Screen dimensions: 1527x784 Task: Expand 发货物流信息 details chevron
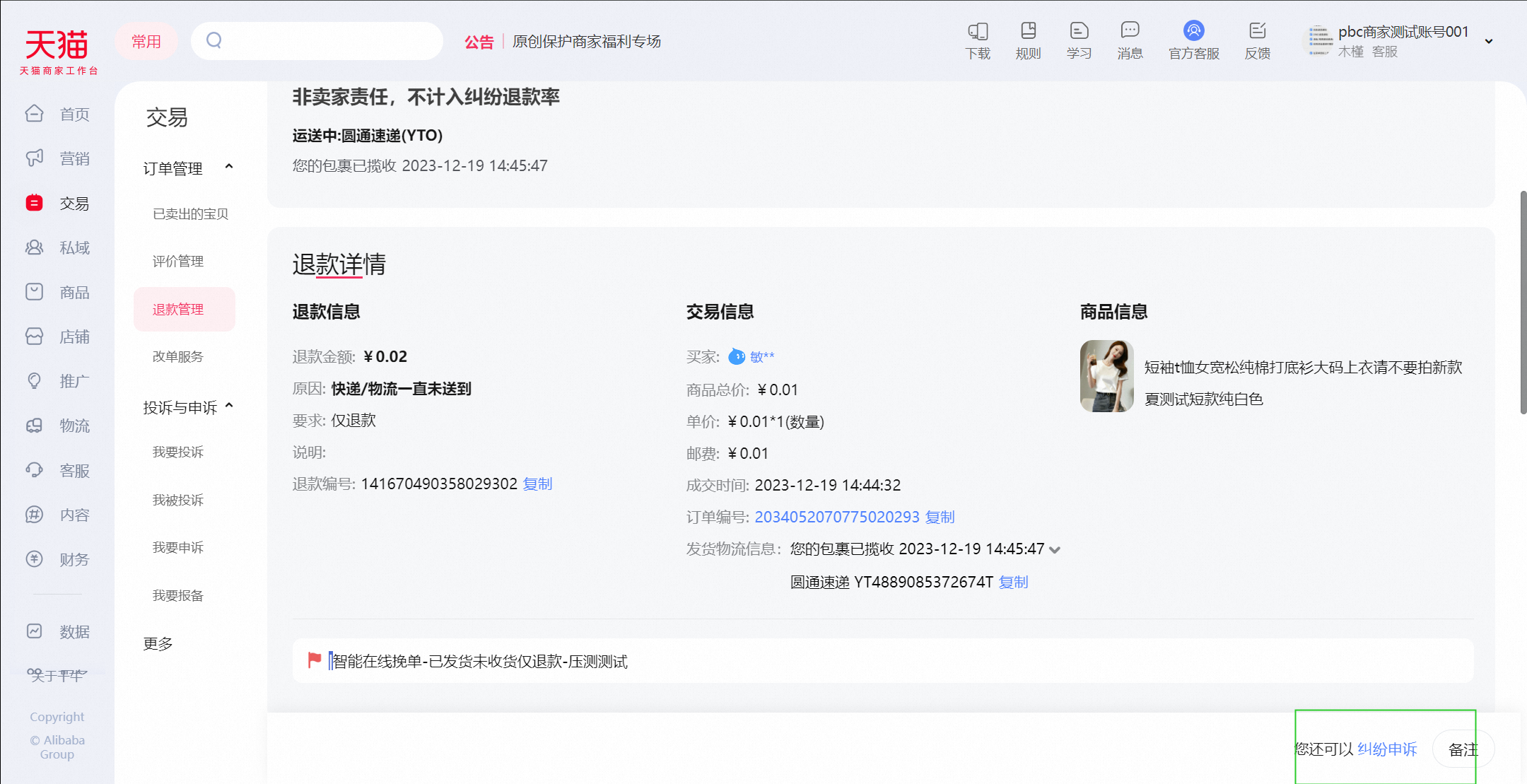click(x=1055, y=550)
